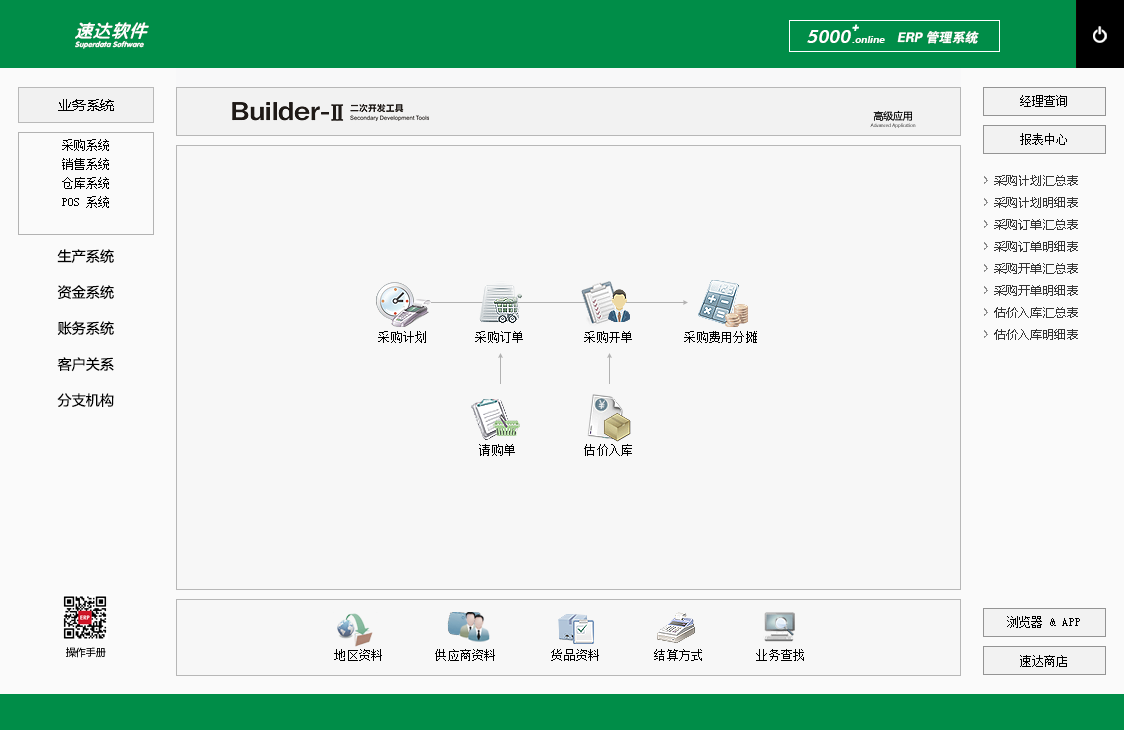
Task: Expand the 账务系统 accounting system section
Action: (x=86, y=329)
